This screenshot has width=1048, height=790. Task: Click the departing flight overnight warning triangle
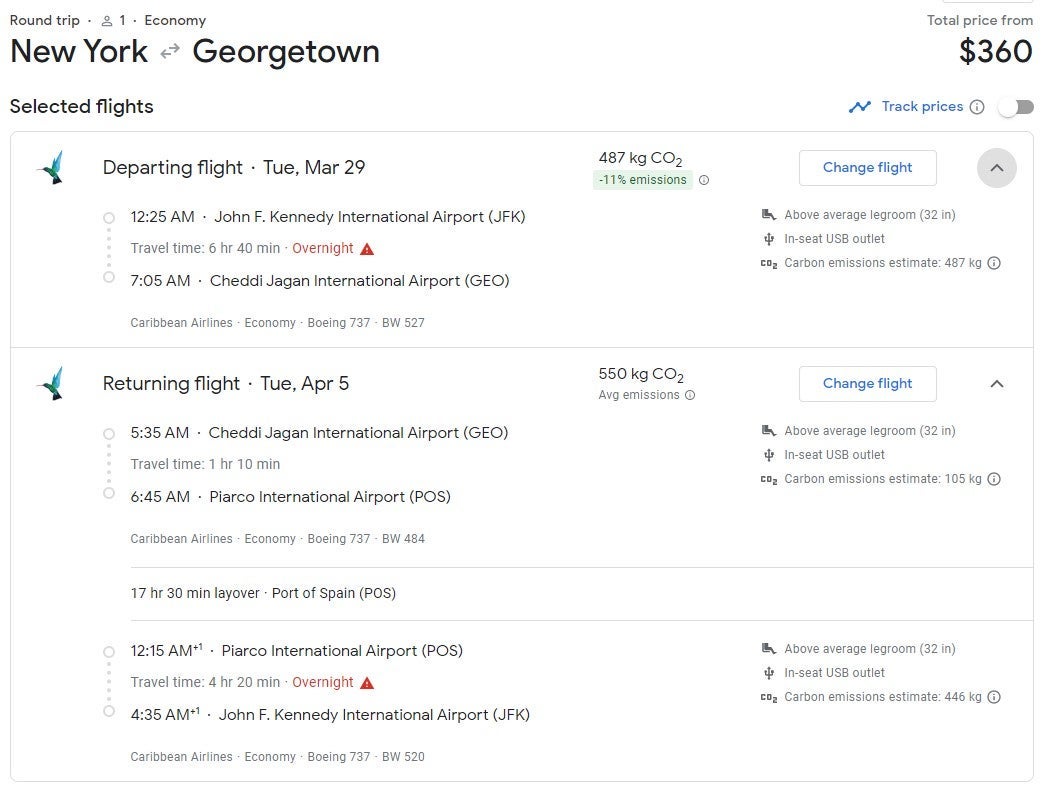pos(367,249)
